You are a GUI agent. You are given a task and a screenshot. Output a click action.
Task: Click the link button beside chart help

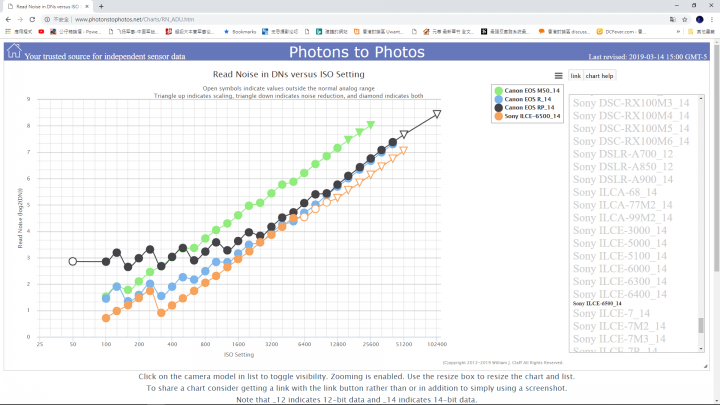pos(575,76)
